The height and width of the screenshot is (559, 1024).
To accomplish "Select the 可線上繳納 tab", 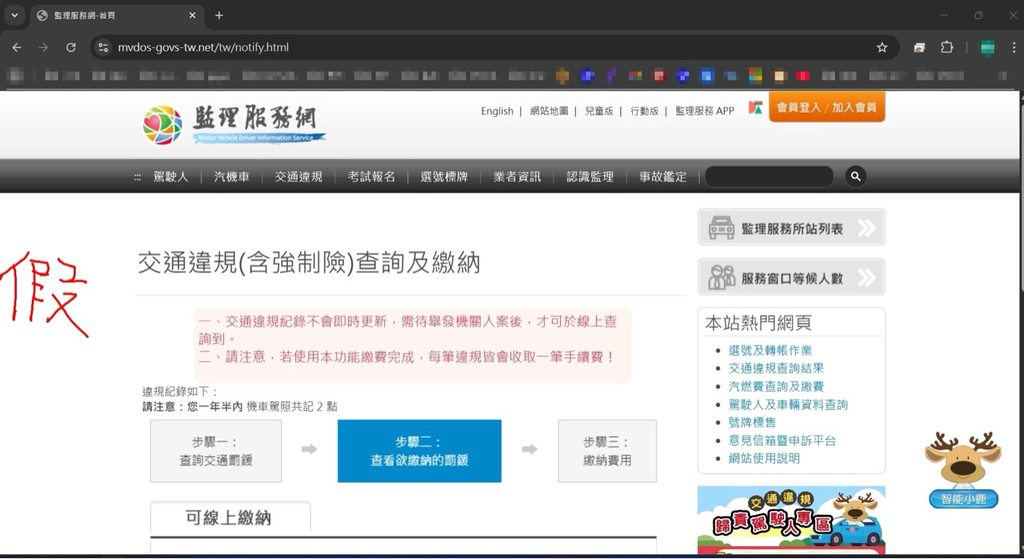I will coord(229,518).
